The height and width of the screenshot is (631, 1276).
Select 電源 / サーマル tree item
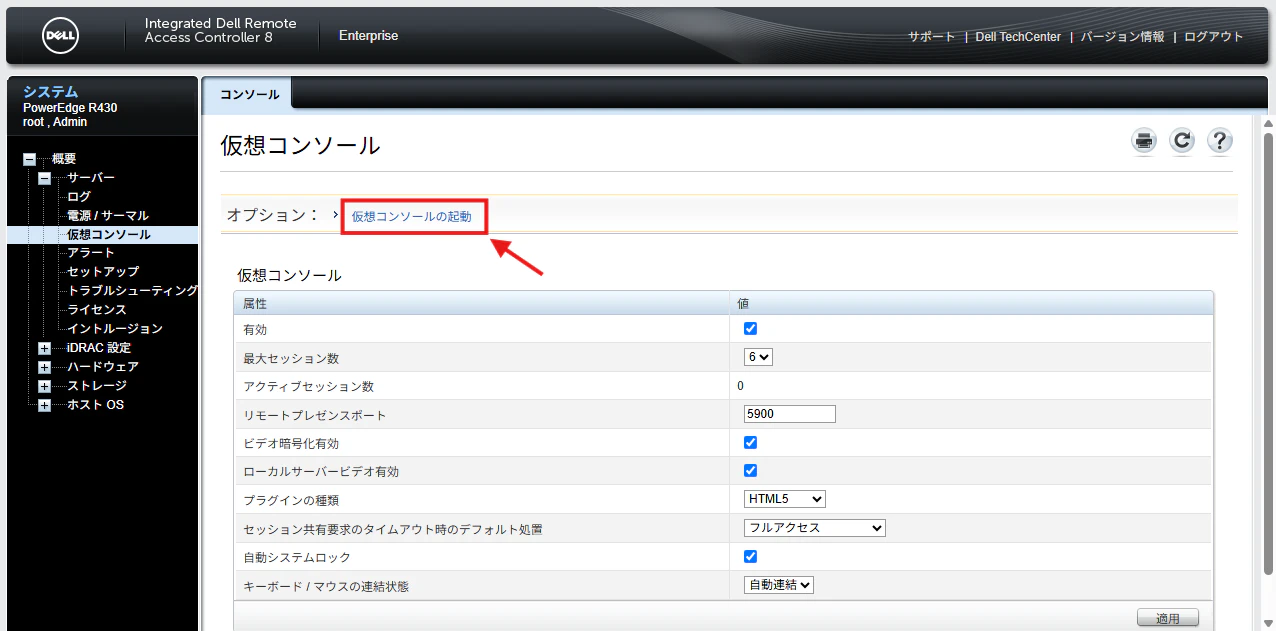(x=108, y=216)
